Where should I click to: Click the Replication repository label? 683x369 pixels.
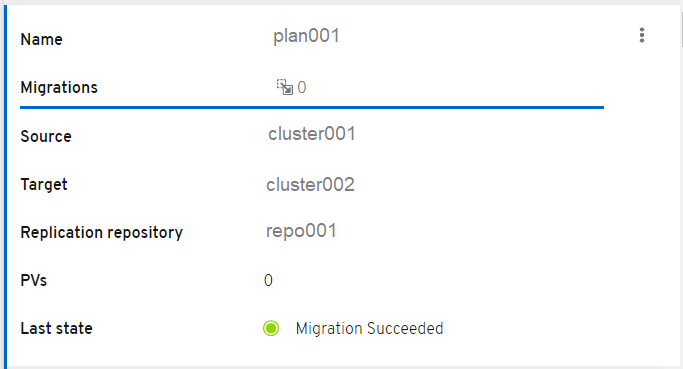pyautogui.click(x=101, y=233)
